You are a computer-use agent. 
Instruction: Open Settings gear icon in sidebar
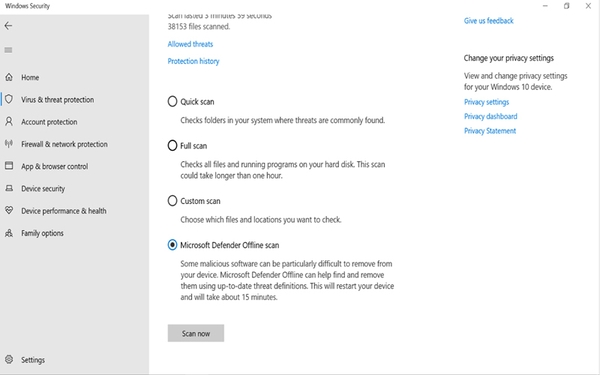coord(9,360)
